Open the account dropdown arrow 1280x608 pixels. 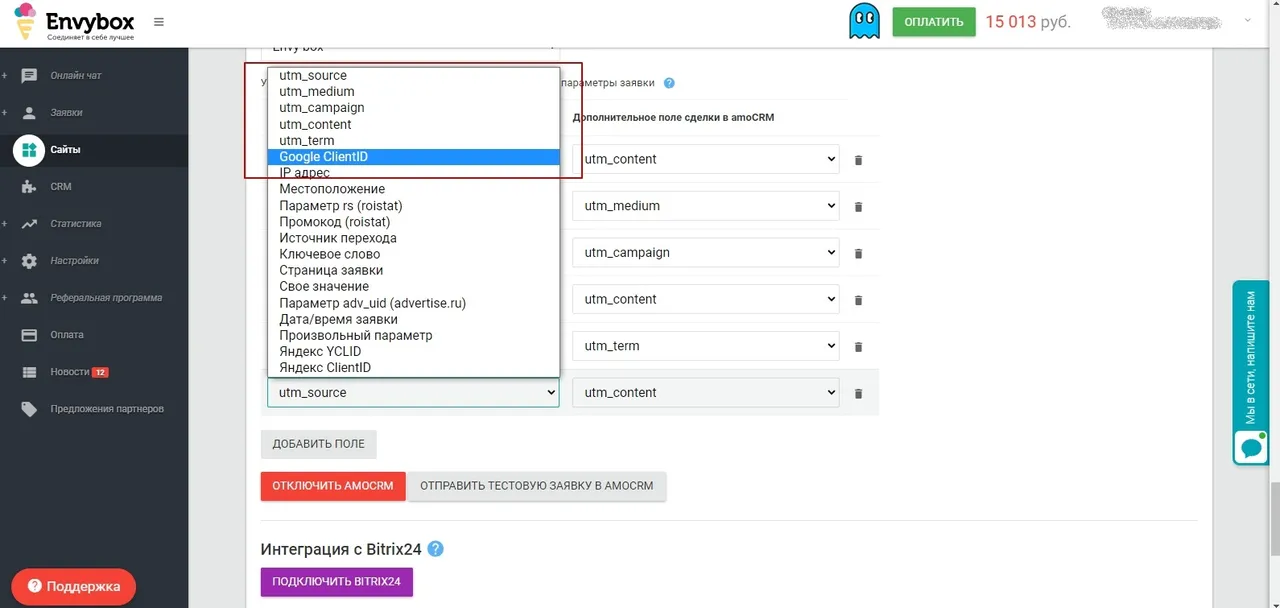coord(1248,21)
